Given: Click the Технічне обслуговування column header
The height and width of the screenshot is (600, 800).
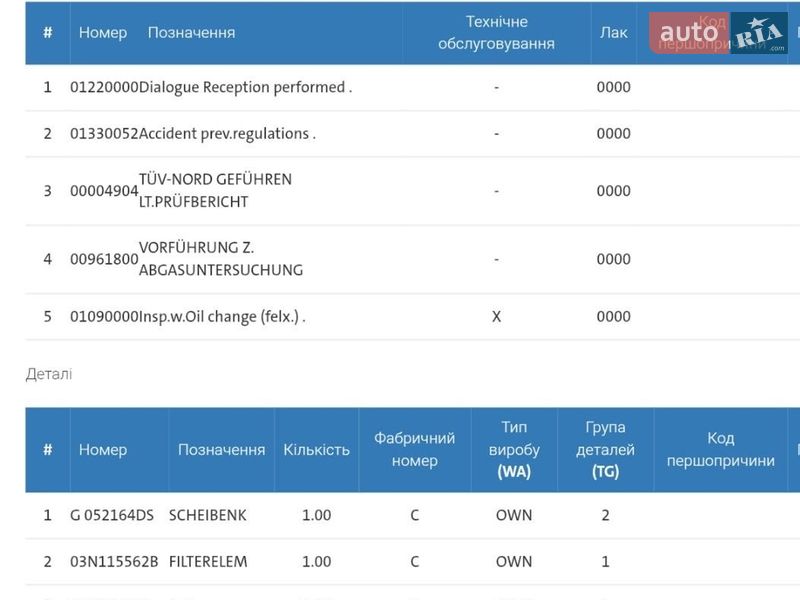Looking at the screenshot, I should (496, 32).
